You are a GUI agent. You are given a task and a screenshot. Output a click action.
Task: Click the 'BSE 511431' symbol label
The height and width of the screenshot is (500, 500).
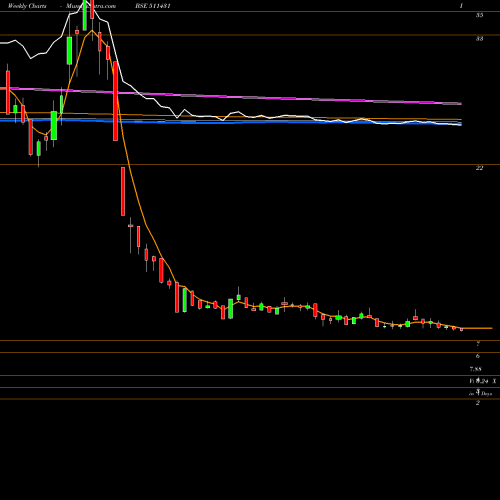[153, 6]
